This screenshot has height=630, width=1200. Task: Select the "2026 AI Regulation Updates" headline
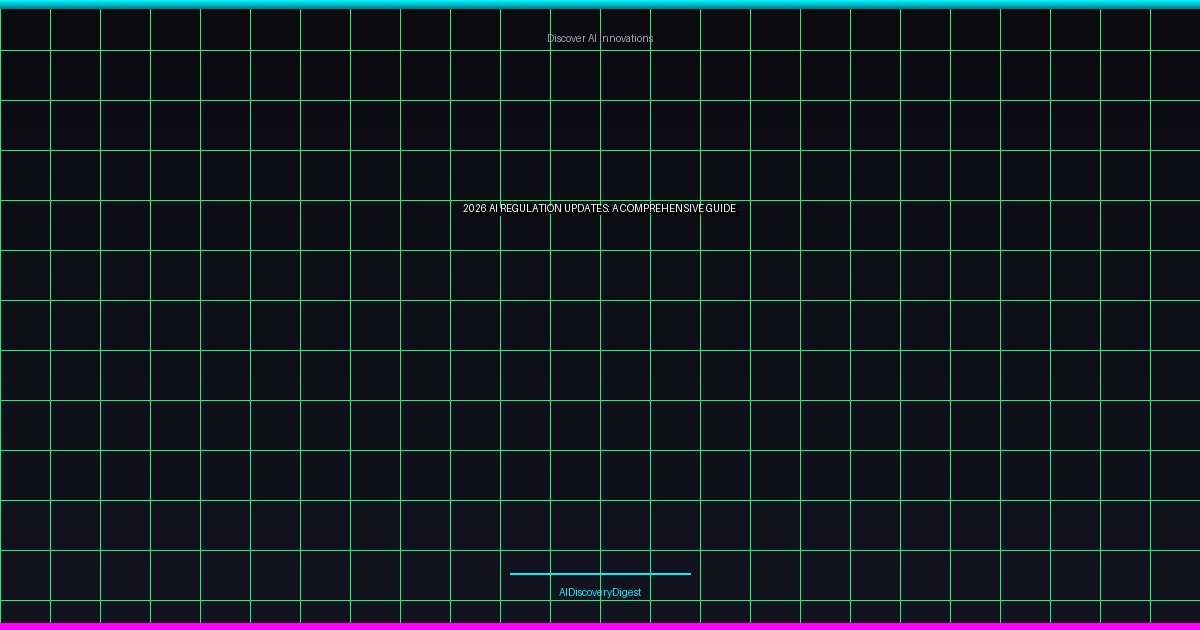click(x=600, y=209)
